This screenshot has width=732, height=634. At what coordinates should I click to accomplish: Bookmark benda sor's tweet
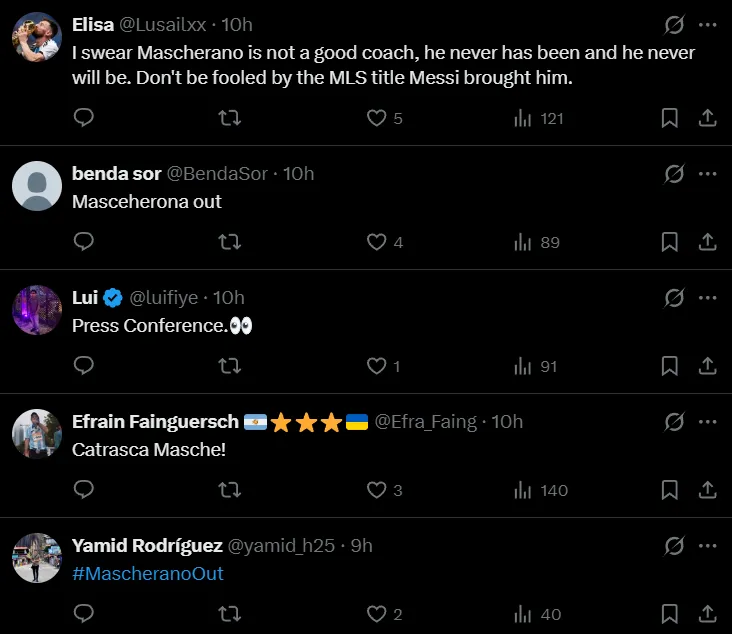[670, 242]
